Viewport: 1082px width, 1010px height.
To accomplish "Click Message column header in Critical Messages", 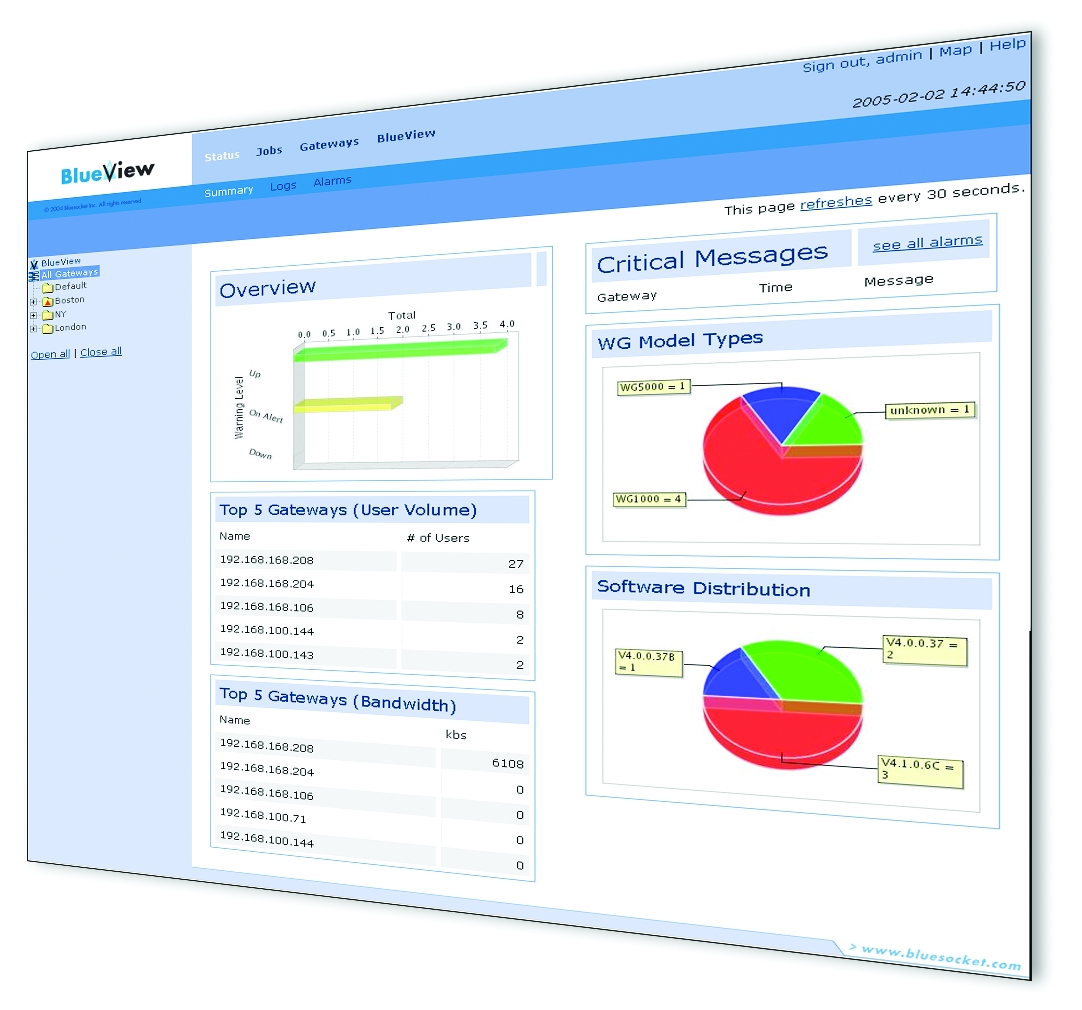I will tap(898, 281).
